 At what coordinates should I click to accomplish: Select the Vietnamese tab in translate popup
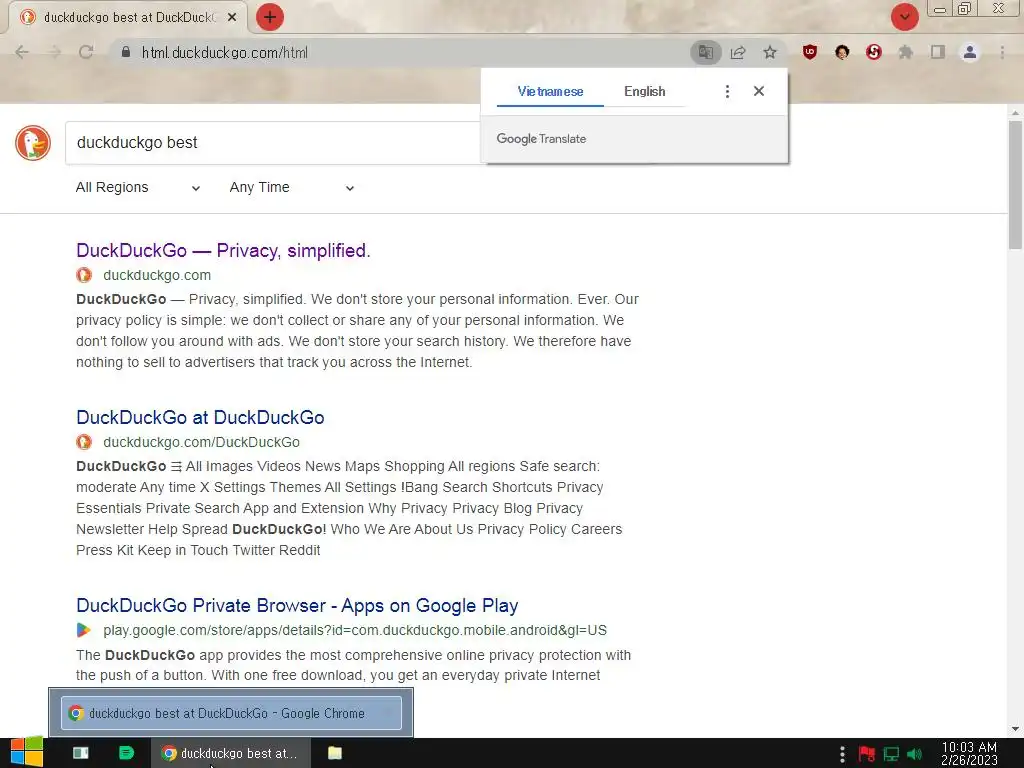click(551, 91)
